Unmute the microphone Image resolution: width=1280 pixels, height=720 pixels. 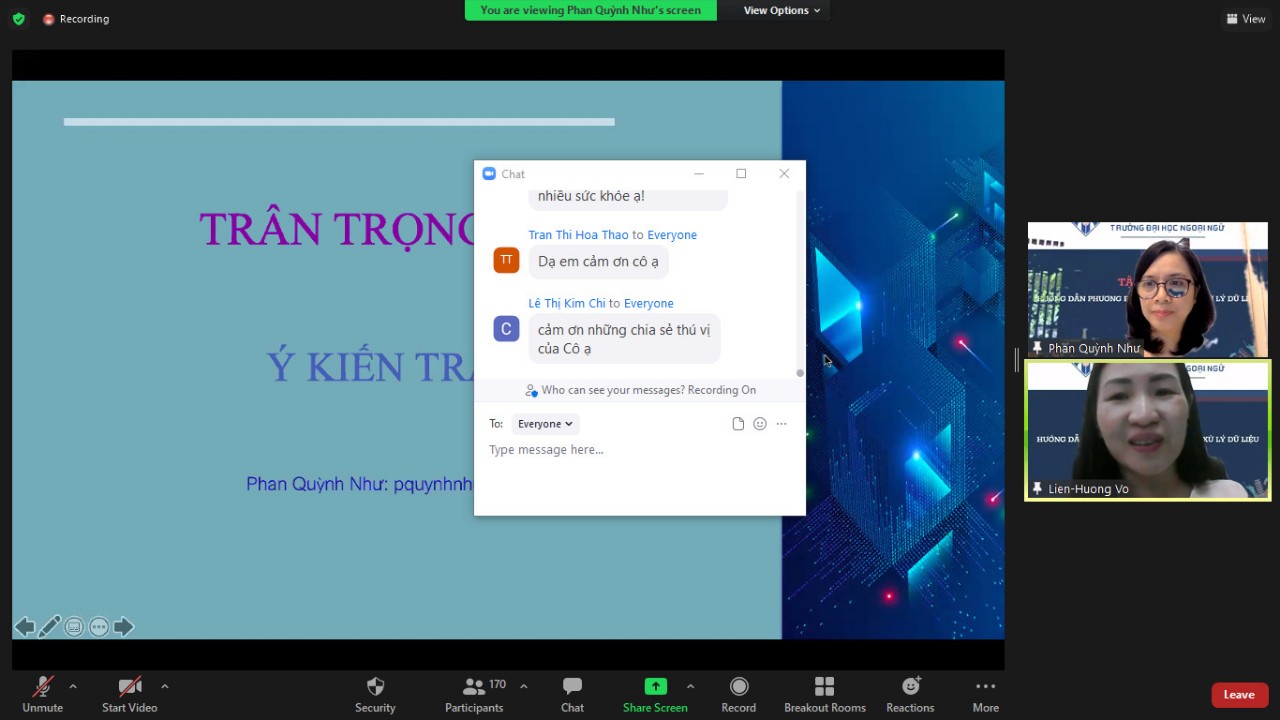click(42, 687)
